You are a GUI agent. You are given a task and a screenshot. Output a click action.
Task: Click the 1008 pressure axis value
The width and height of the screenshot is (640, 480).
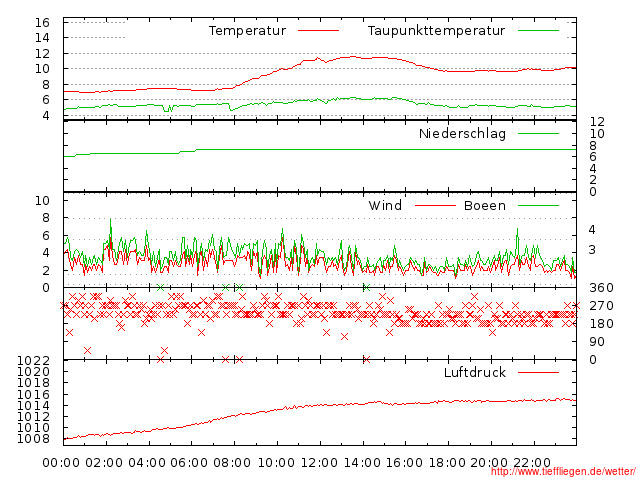[33, 439]
